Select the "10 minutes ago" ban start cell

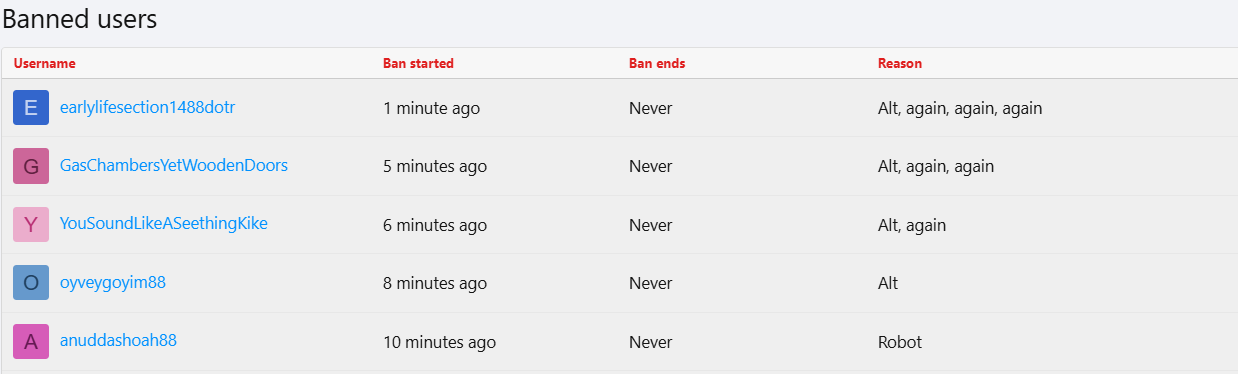pyautogui.click(x=439, y=342)
